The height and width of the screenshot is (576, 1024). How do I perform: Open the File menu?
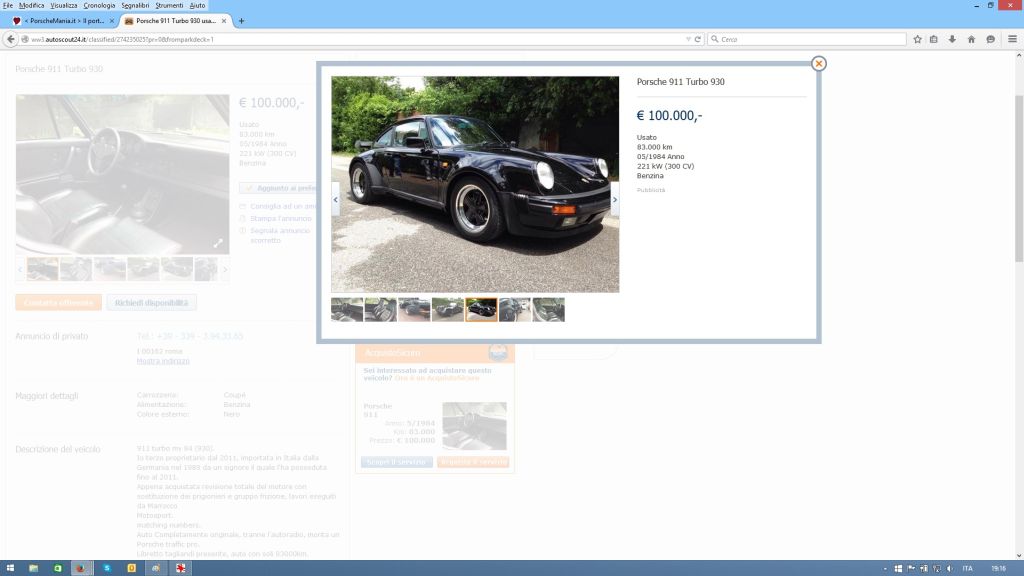(8, 5)
